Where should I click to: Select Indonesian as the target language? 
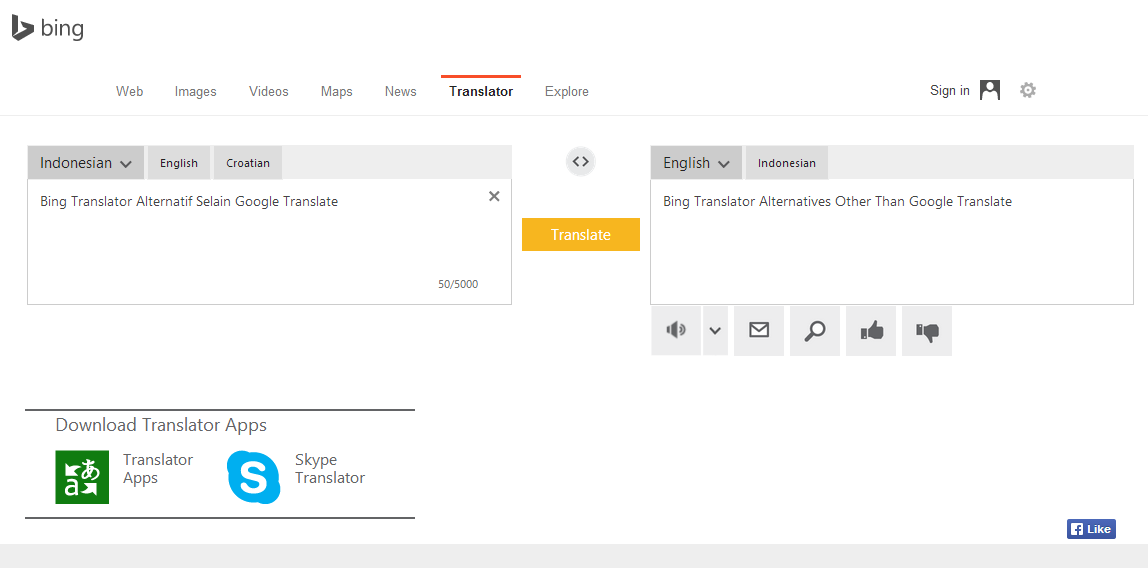pyautogui.click(x=786, y=162)
